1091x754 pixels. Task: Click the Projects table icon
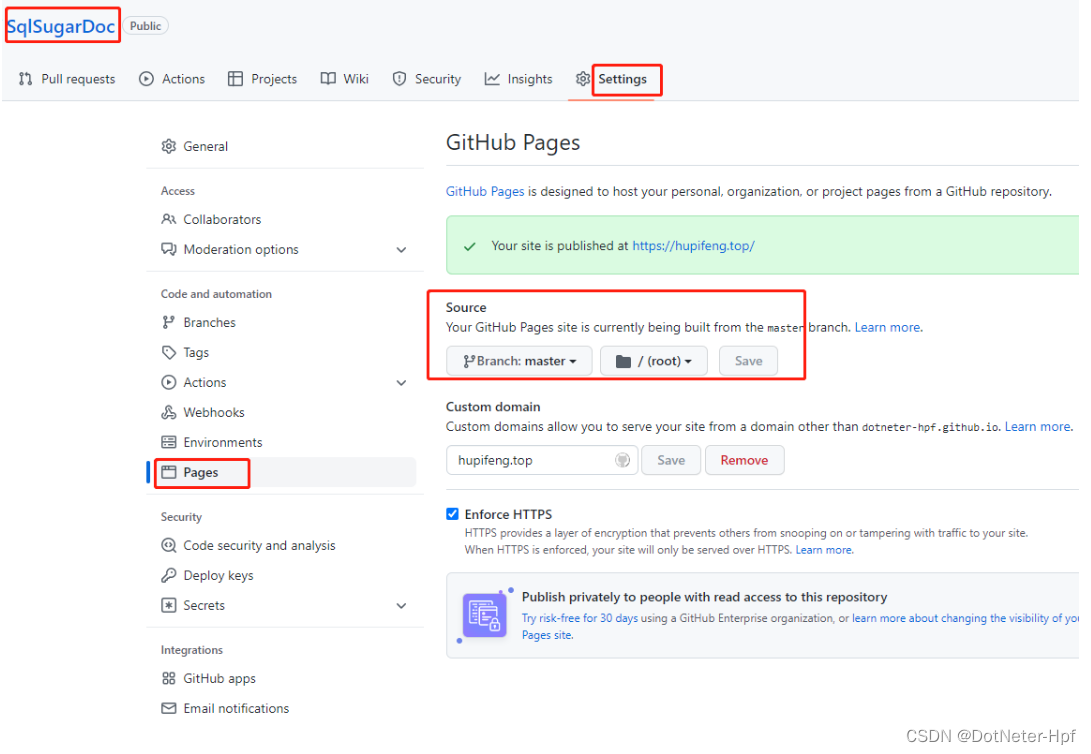tap(235, 79)
